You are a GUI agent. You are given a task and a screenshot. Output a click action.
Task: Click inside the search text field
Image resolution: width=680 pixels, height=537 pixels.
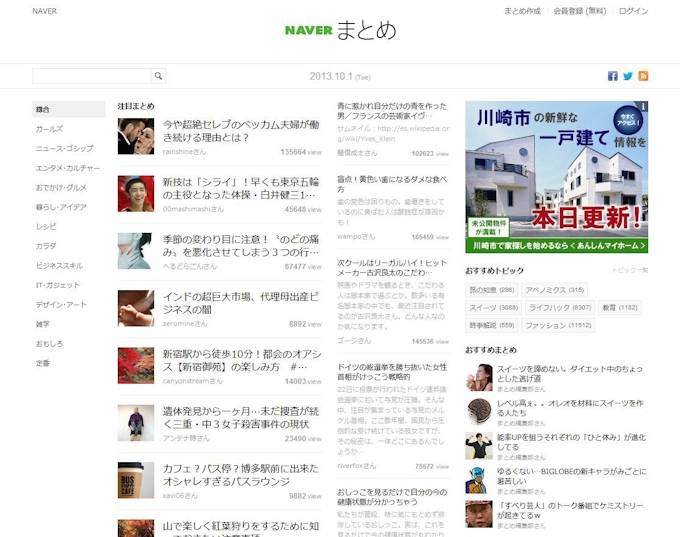(91, 76)
